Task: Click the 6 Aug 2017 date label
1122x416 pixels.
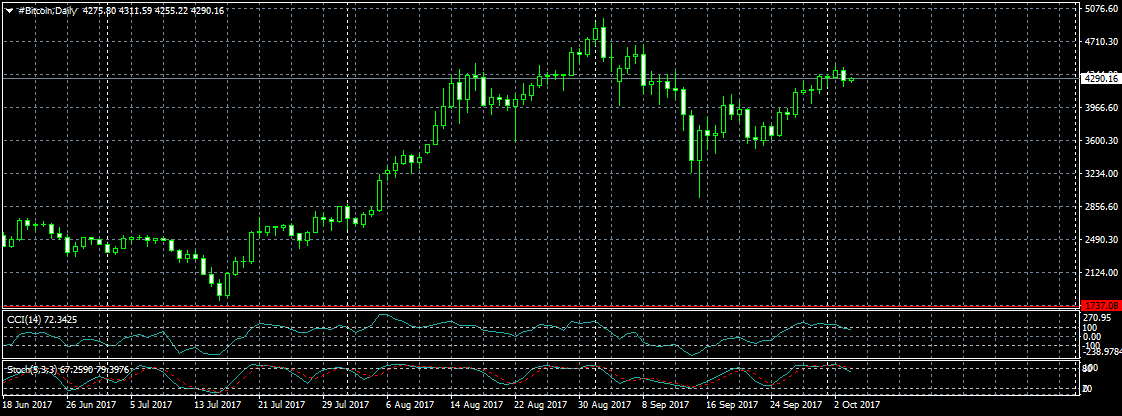Action: [409, 406]
